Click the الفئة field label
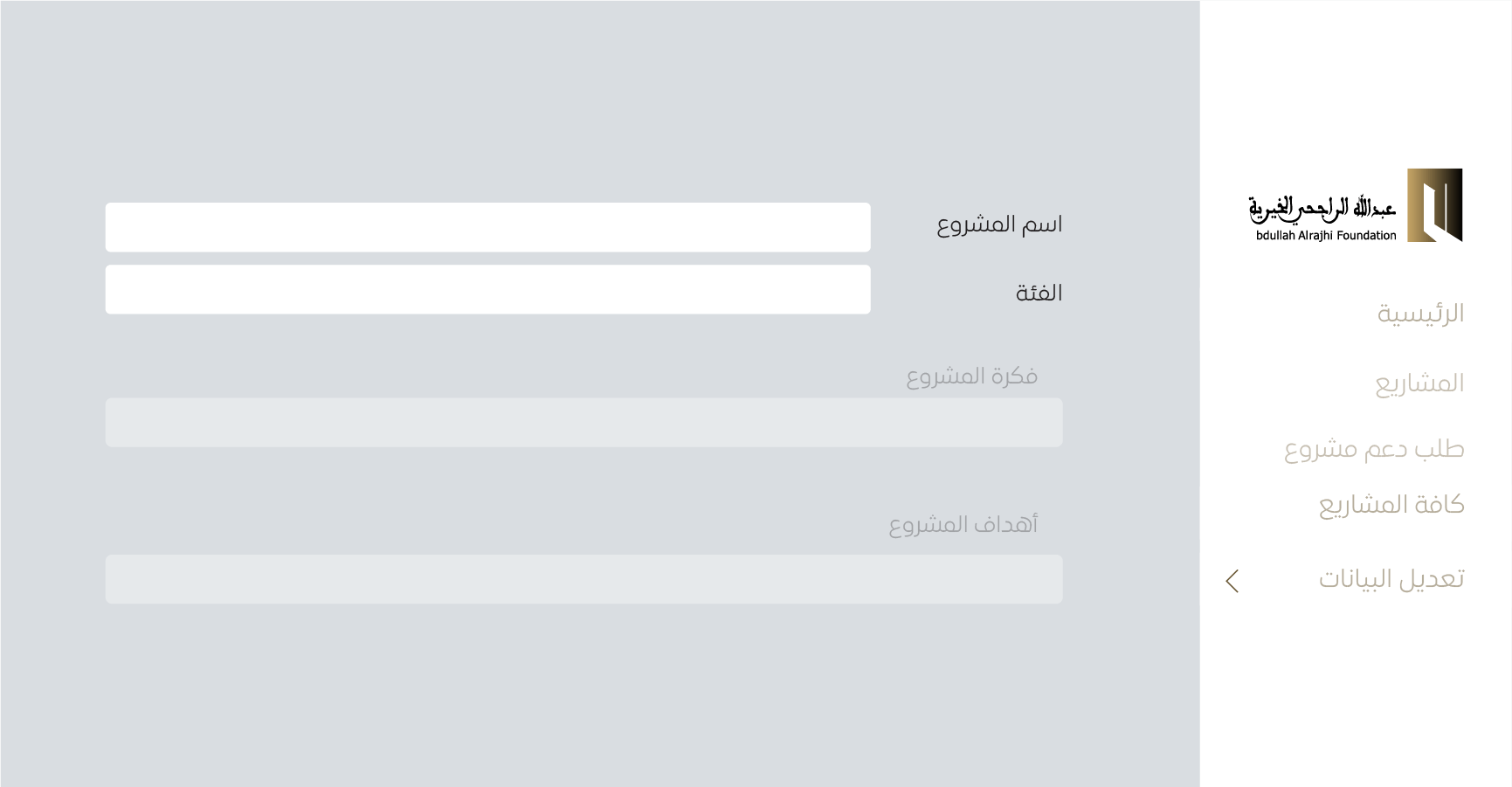Viewport: 1512px width, 787px height. (1039, 293)
